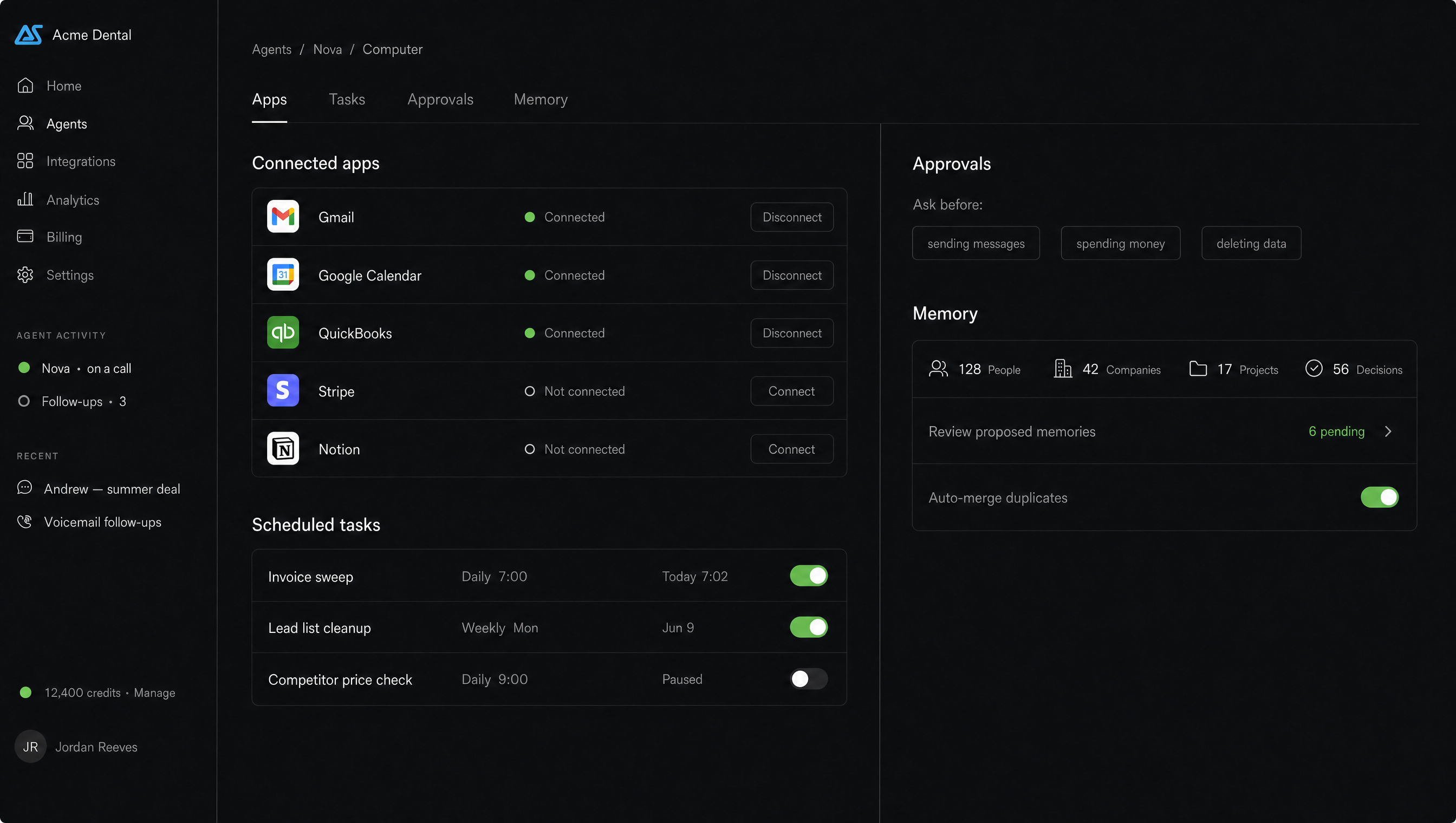Open Billing via the card icon
This screenshot has width=1456, height=823.
coord(25,236)
